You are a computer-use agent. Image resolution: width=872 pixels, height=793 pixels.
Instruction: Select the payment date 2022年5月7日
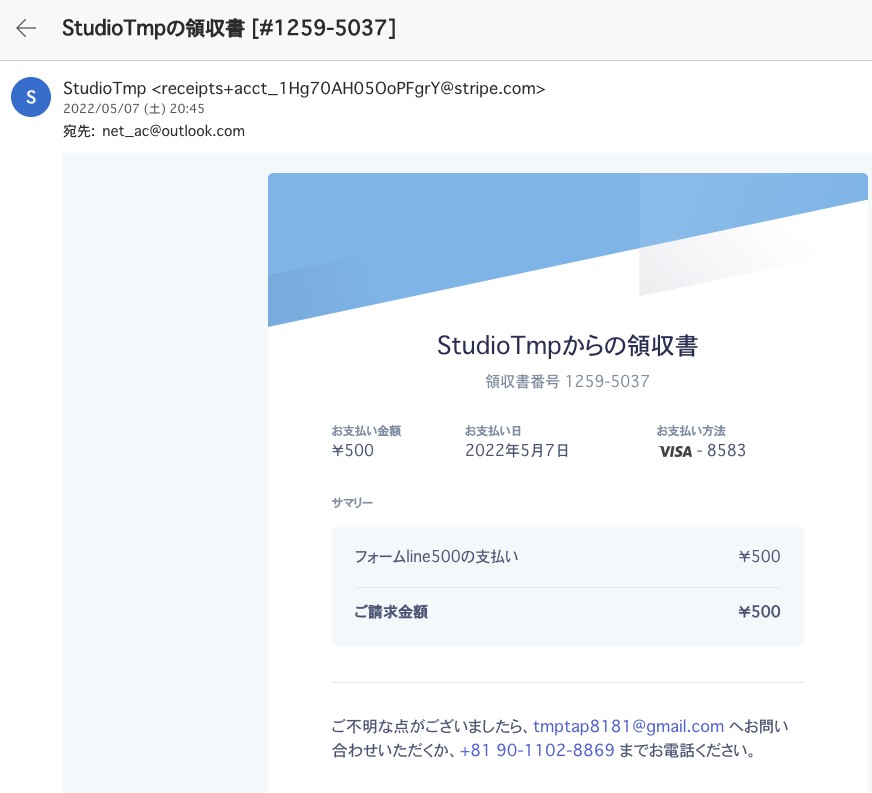click(x=517, y=450)
